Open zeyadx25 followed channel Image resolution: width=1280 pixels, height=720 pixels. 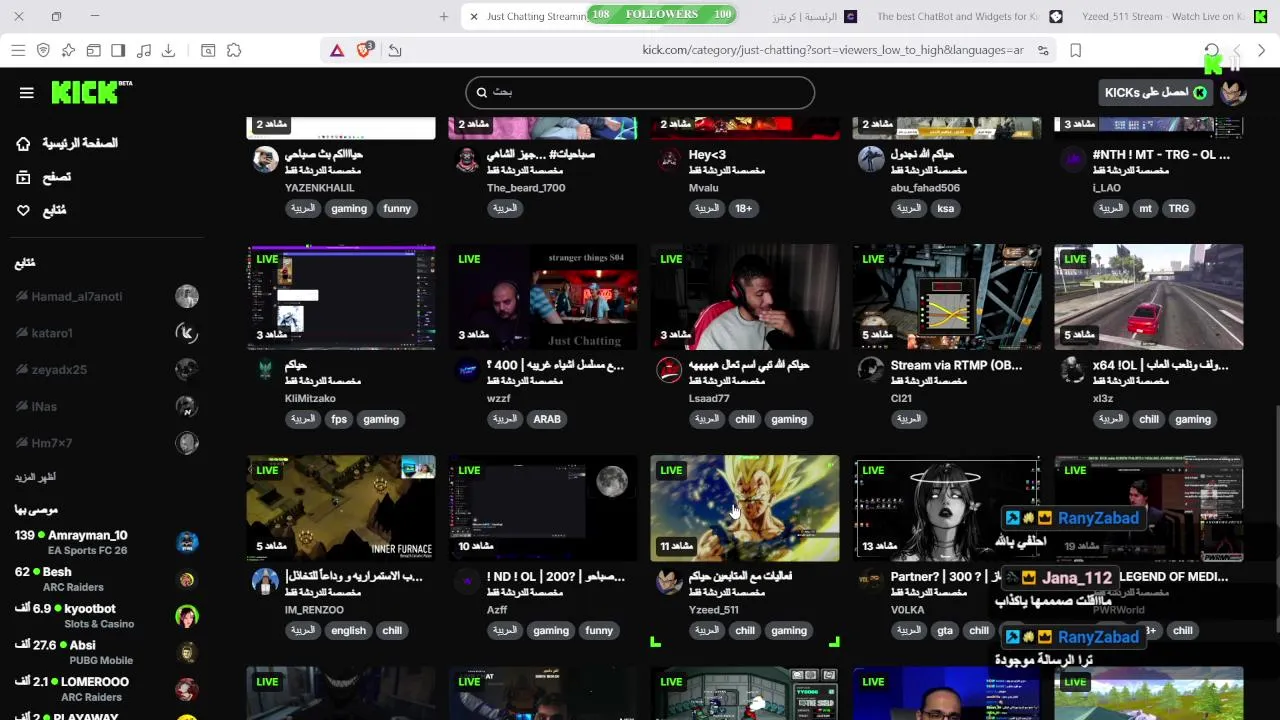point(106,370)
